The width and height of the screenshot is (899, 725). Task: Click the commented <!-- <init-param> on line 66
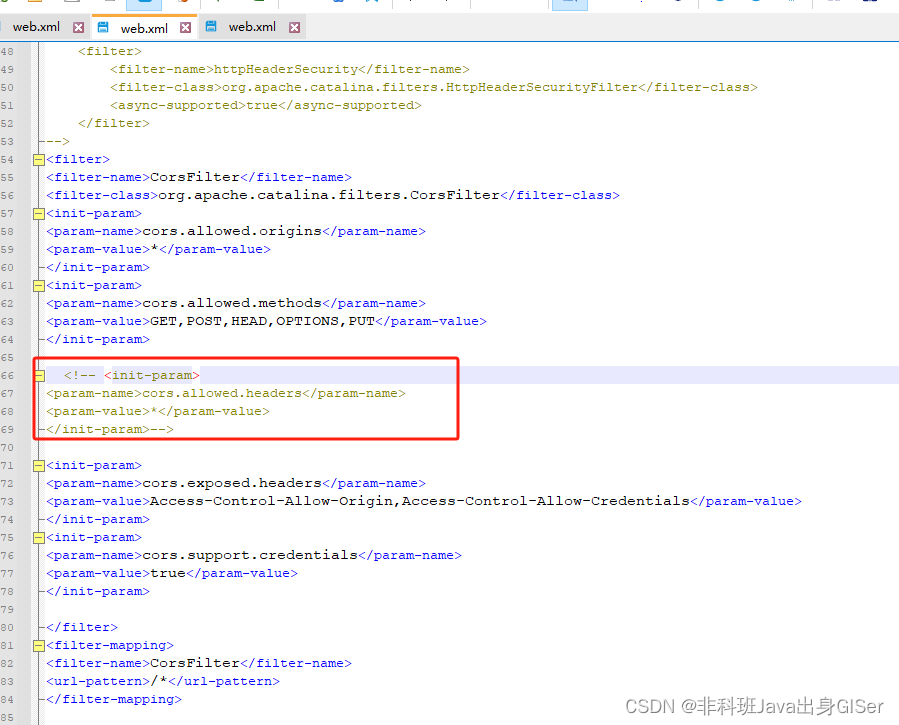point(131,375)
